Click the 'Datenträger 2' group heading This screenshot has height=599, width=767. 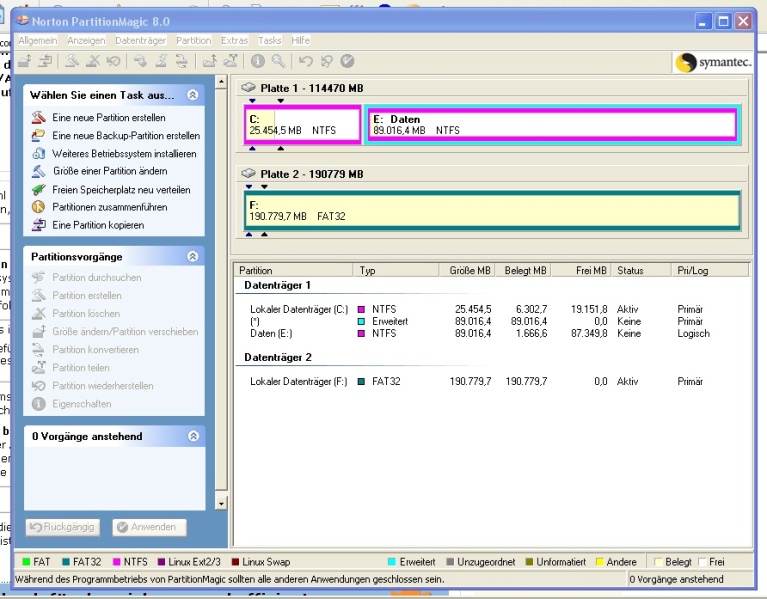pos(278,357)
